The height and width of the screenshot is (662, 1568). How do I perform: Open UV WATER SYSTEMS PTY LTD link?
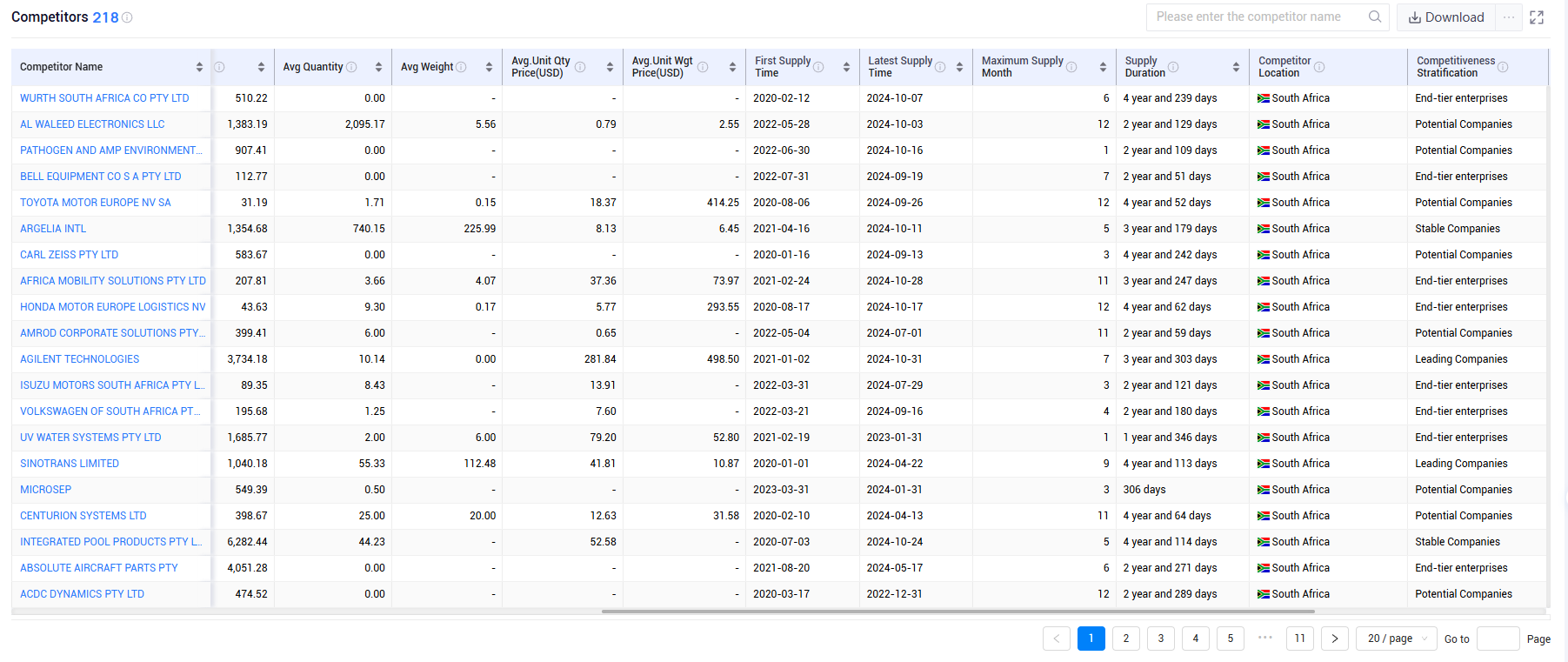[90, 438]
